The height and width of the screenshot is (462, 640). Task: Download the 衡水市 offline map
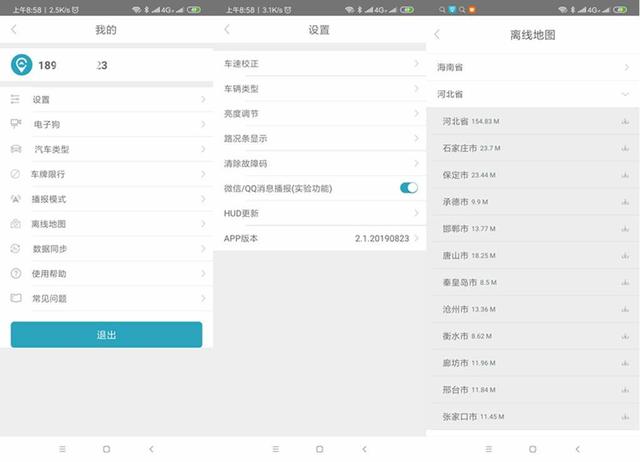[625, 336]
